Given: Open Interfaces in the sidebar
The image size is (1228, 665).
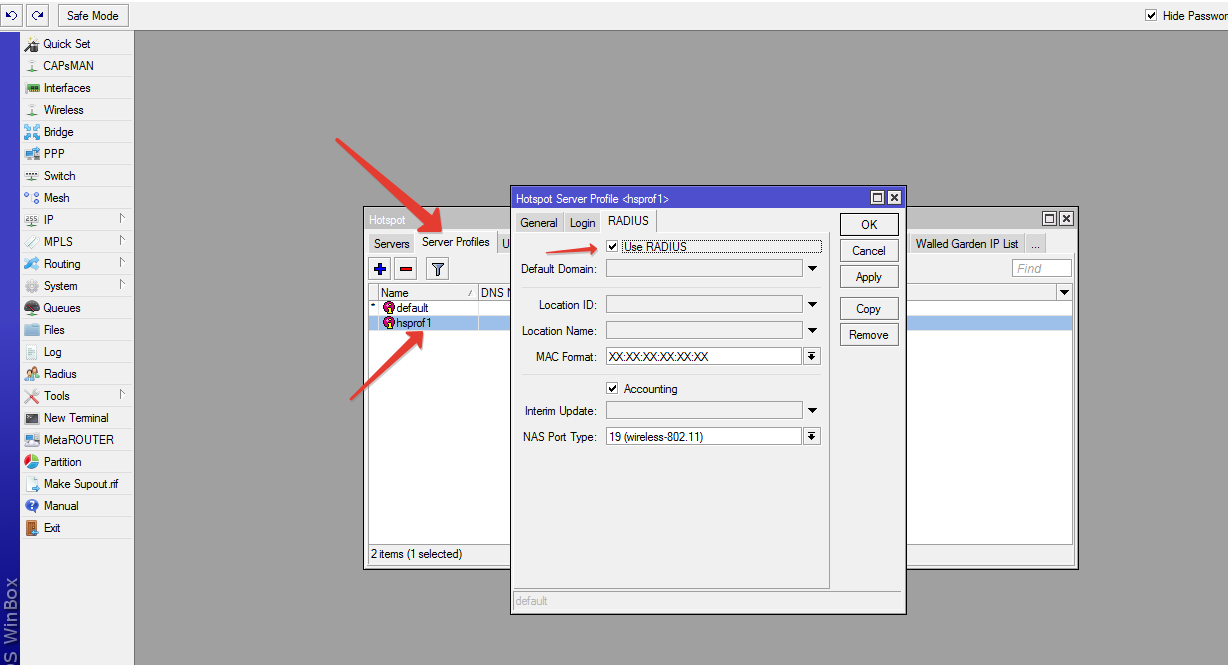Looking at the screenshot, I should point(67,88).
